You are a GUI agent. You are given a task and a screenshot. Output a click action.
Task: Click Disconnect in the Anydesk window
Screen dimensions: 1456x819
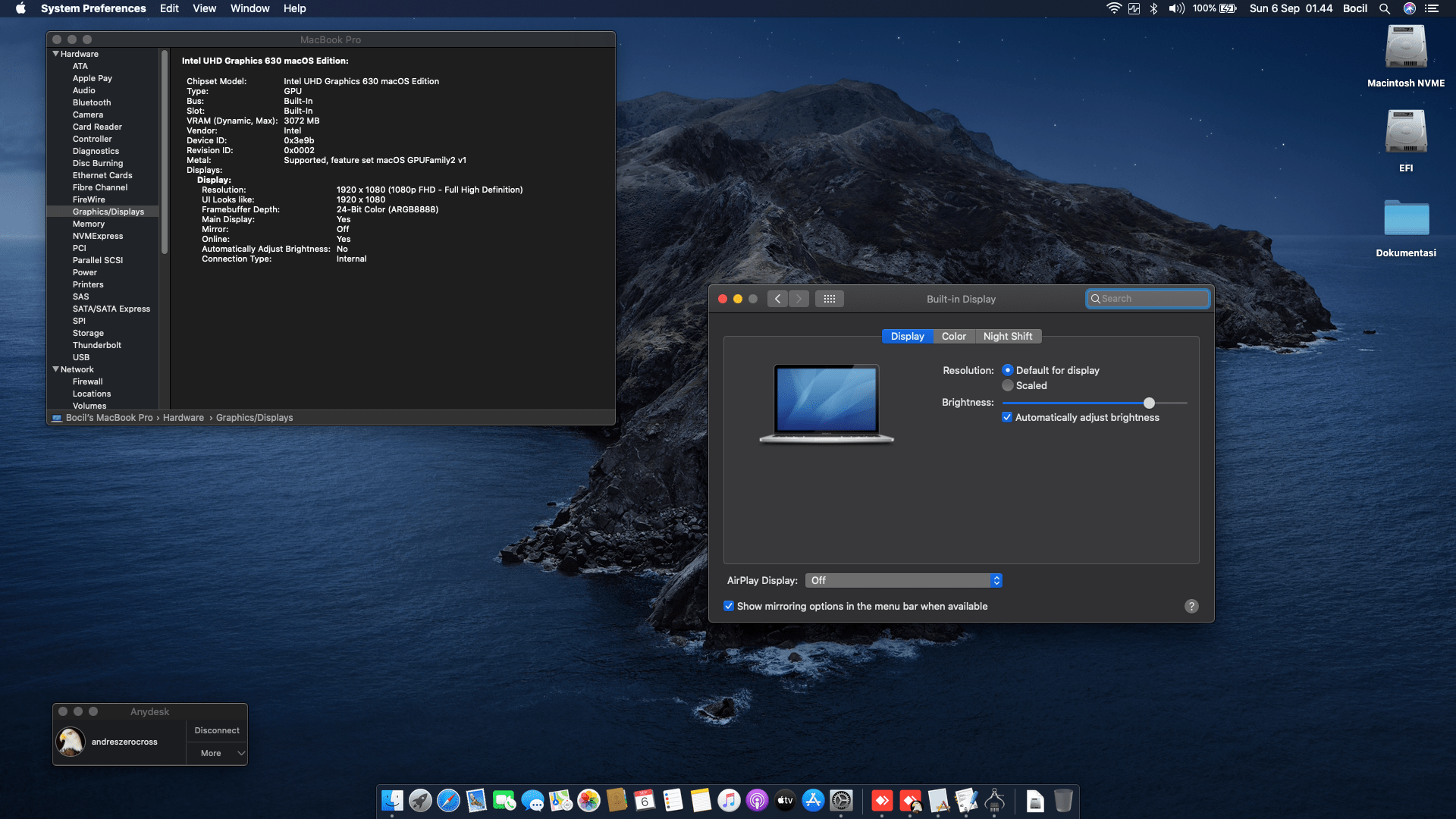(x=217, y=730)
